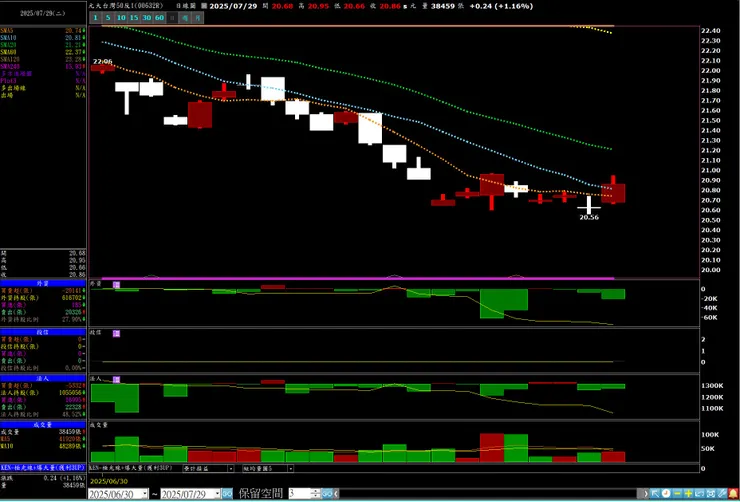Select the weekly (週) chart tab
Image resolution: width=740 pixels, height=502 pixels.
pos(185,18)
